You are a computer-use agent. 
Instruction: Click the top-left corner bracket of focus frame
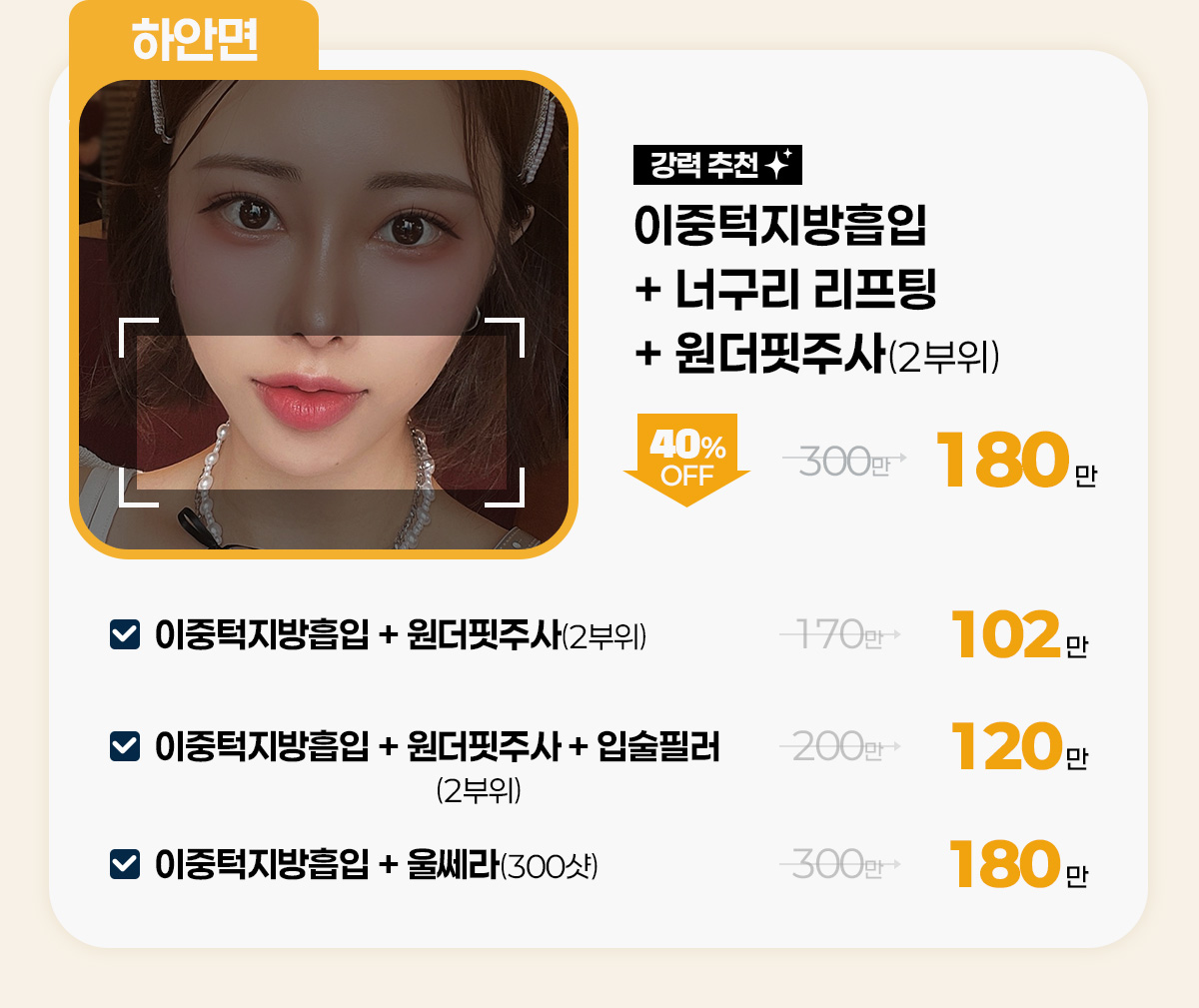click(138, 338)
